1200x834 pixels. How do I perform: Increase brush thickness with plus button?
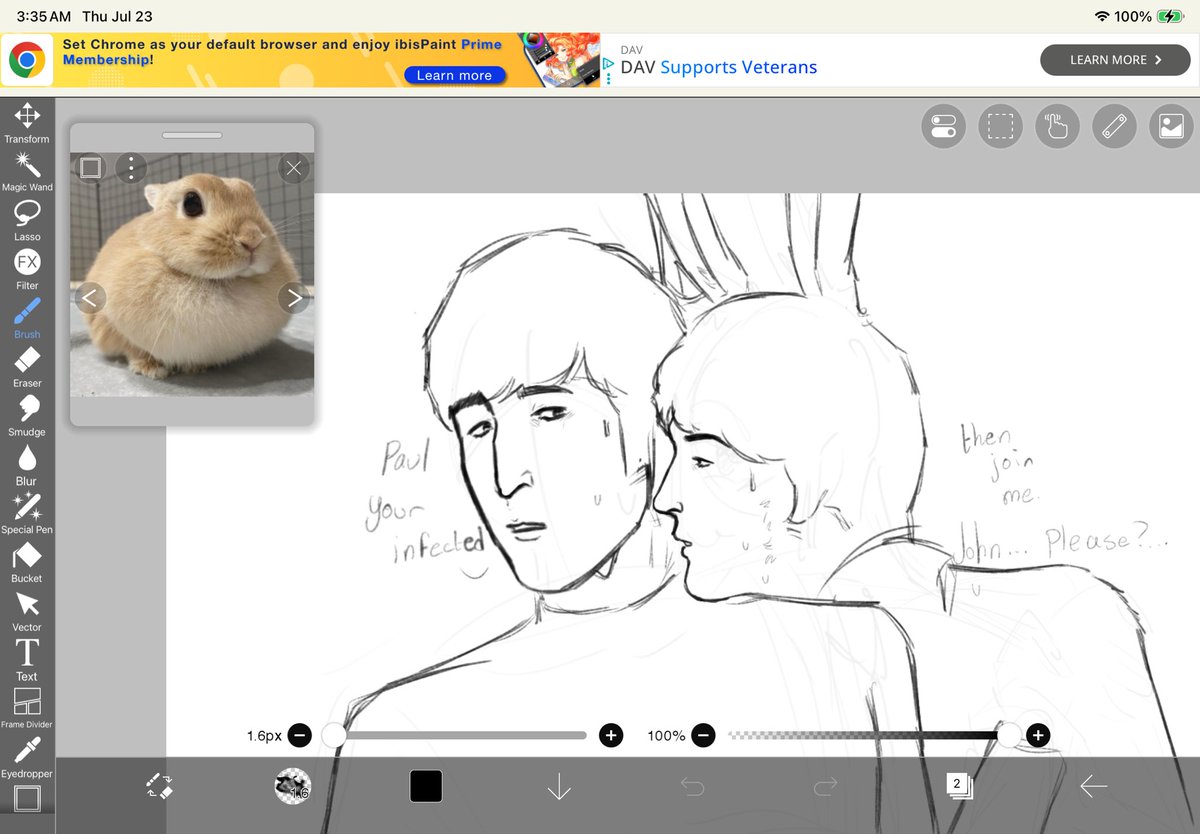611,736
